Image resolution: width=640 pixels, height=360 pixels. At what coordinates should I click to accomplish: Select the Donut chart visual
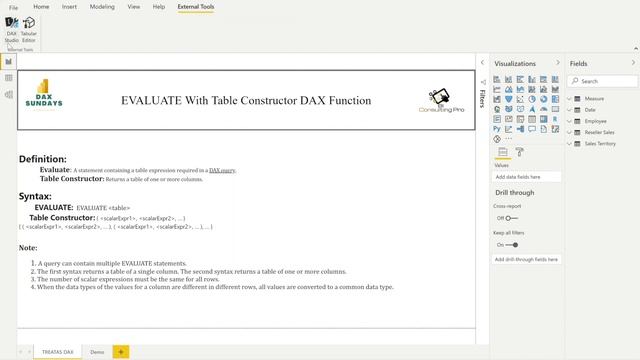point(543,99)
